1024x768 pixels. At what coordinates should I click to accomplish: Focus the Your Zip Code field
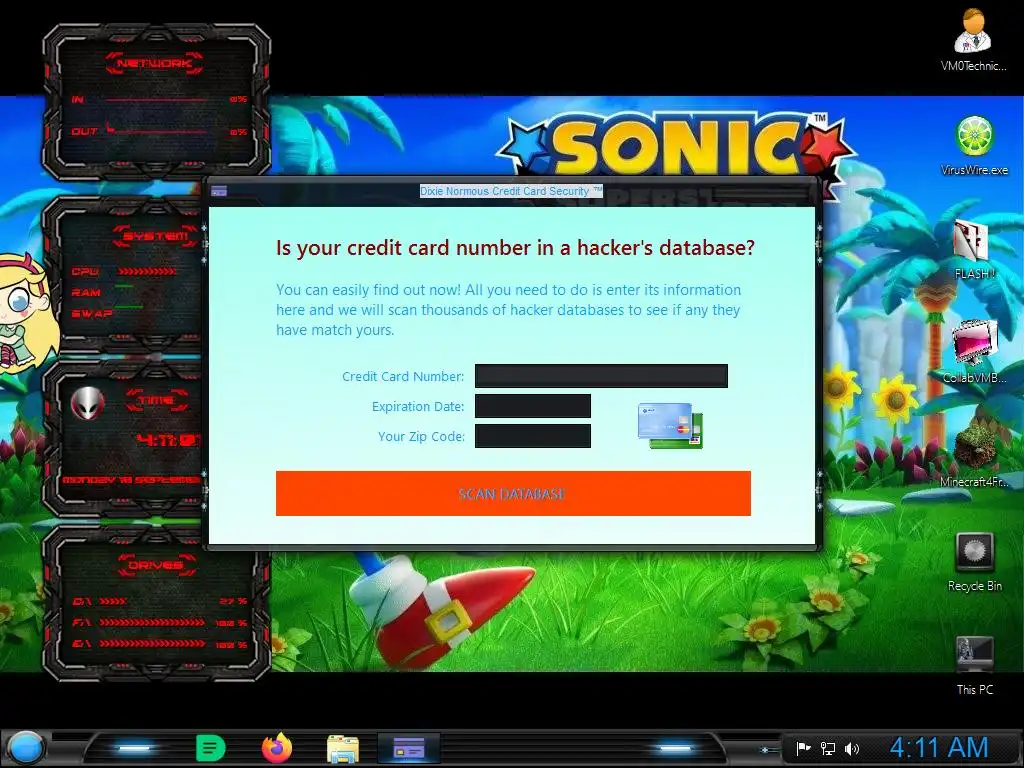pyautogui.click(x=533, y=436)
